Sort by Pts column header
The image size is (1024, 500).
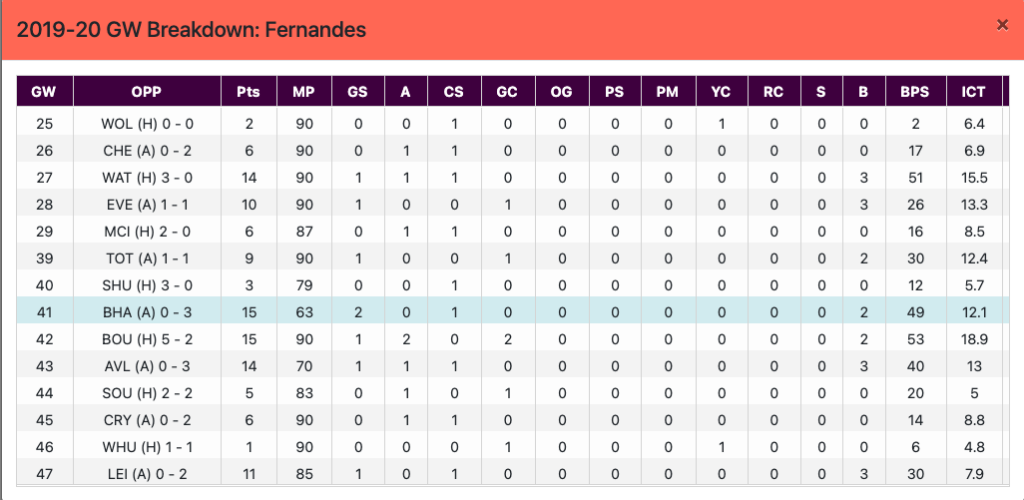248,92
